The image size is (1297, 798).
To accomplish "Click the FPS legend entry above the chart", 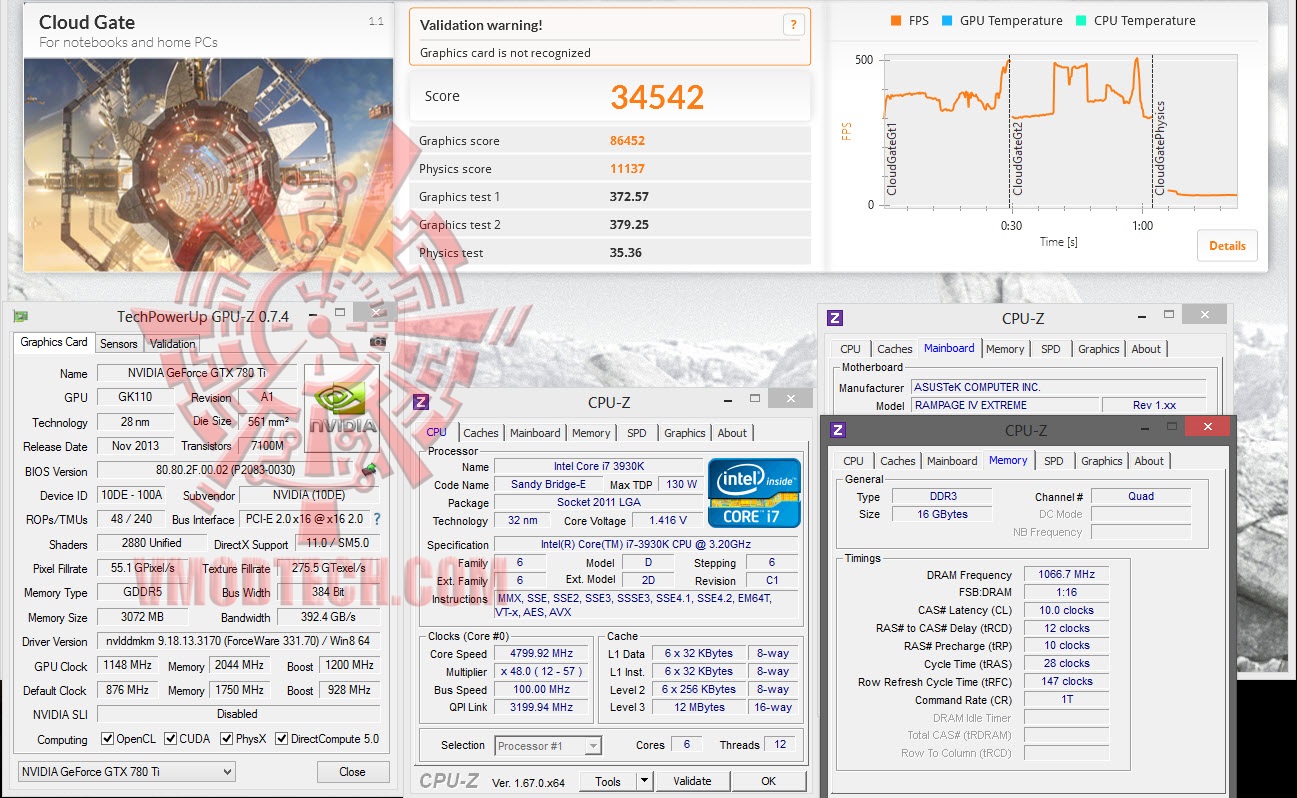I will click(909, 20).
